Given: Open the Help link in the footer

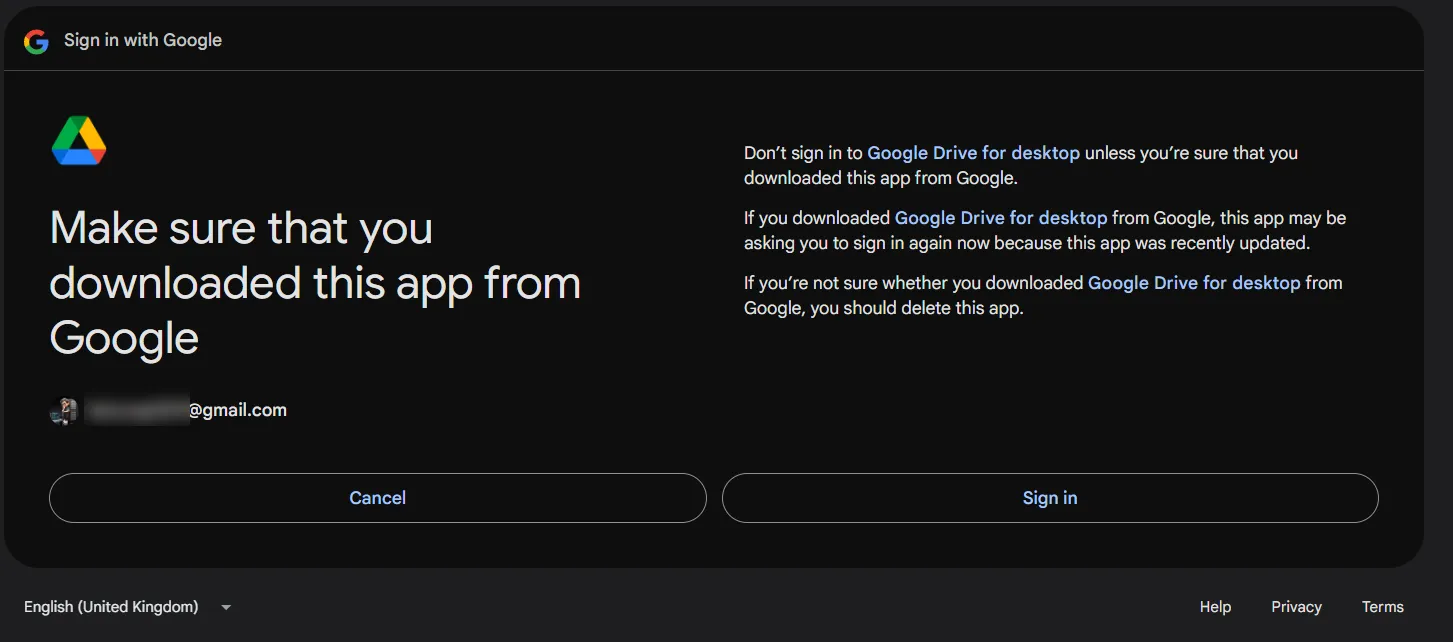Looking at the screenshot, I should tap(1215, 607).
